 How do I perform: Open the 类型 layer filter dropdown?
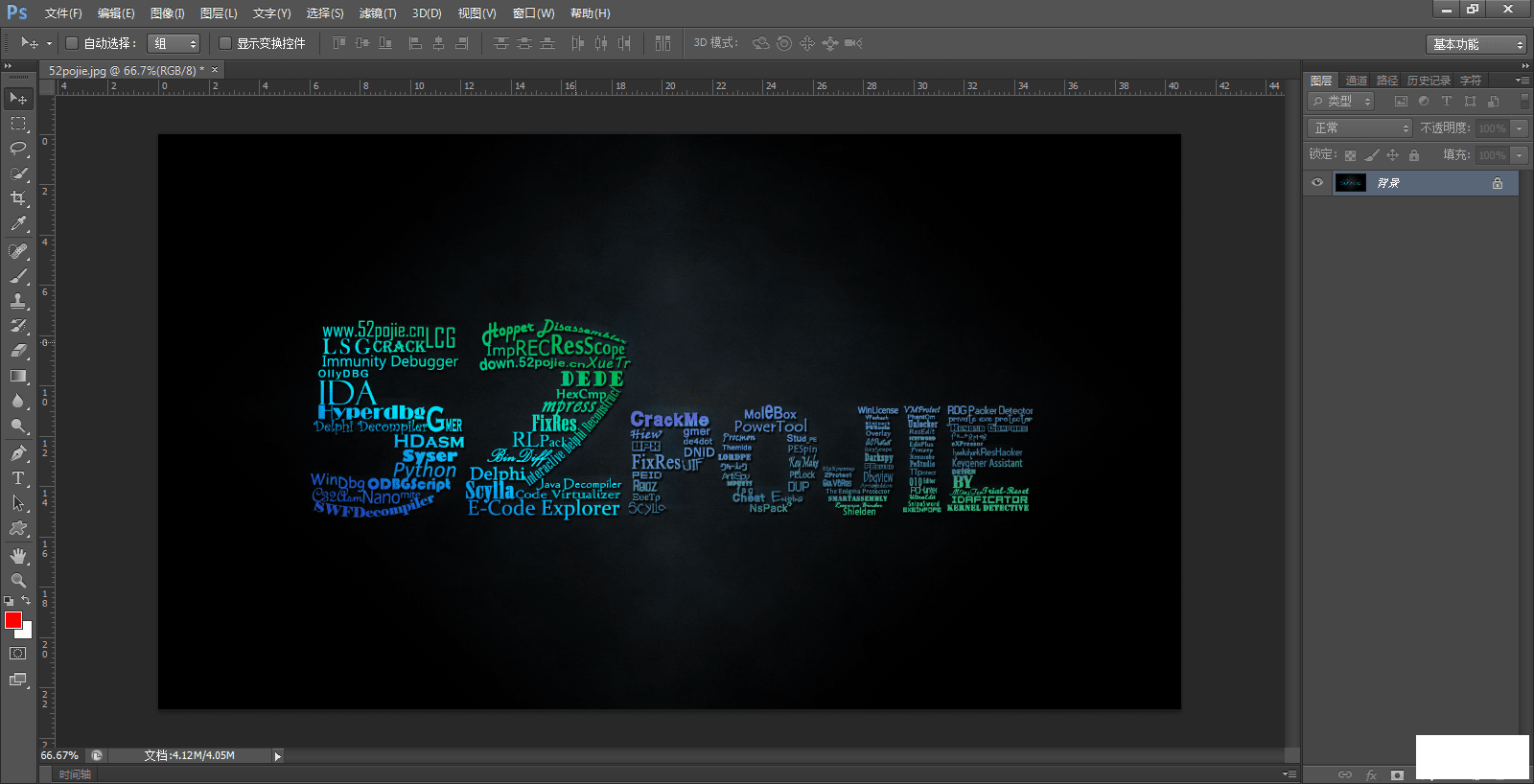click(1341, 101)
